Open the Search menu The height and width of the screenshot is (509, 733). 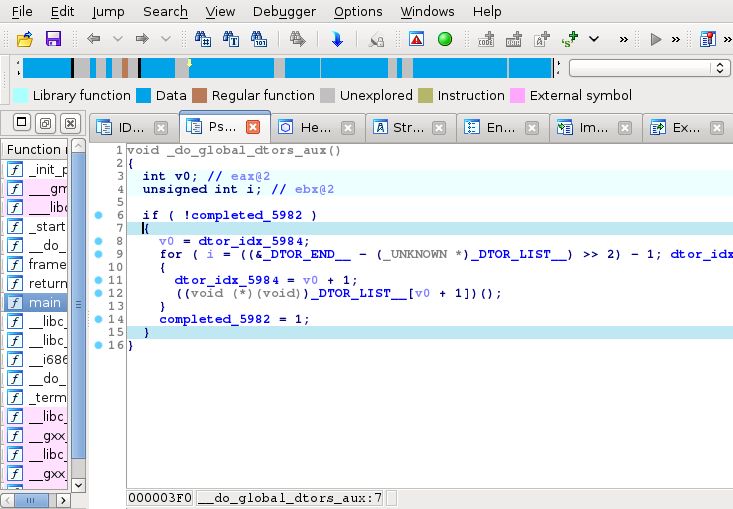[x=165, y=11]
